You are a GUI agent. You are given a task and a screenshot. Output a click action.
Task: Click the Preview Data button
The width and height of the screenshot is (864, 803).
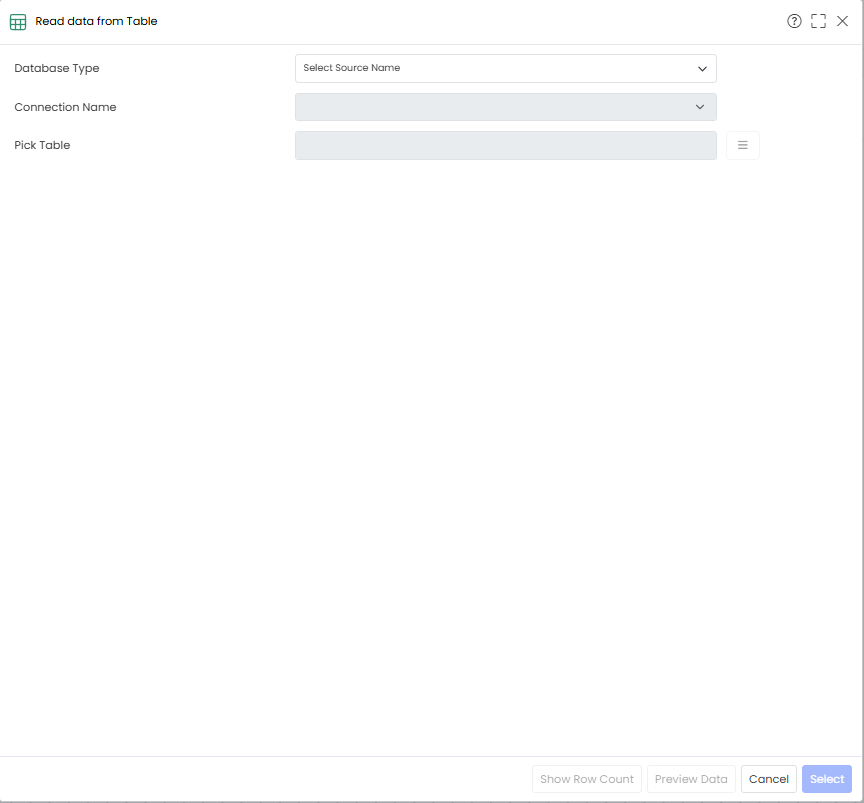tap(691, 779)
